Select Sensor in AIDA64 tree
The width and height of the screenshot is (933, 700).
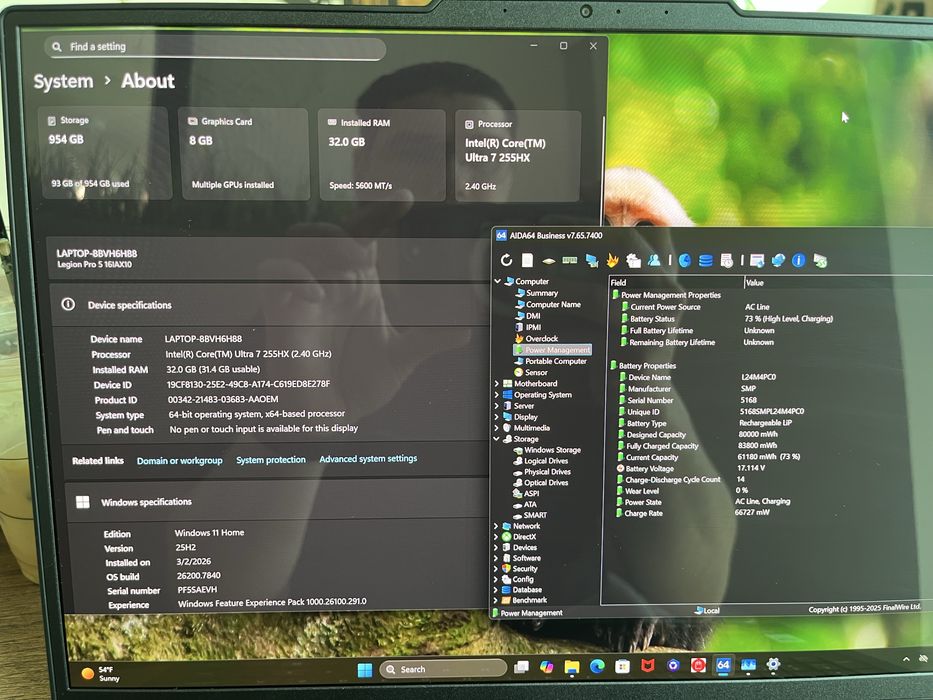531,373
